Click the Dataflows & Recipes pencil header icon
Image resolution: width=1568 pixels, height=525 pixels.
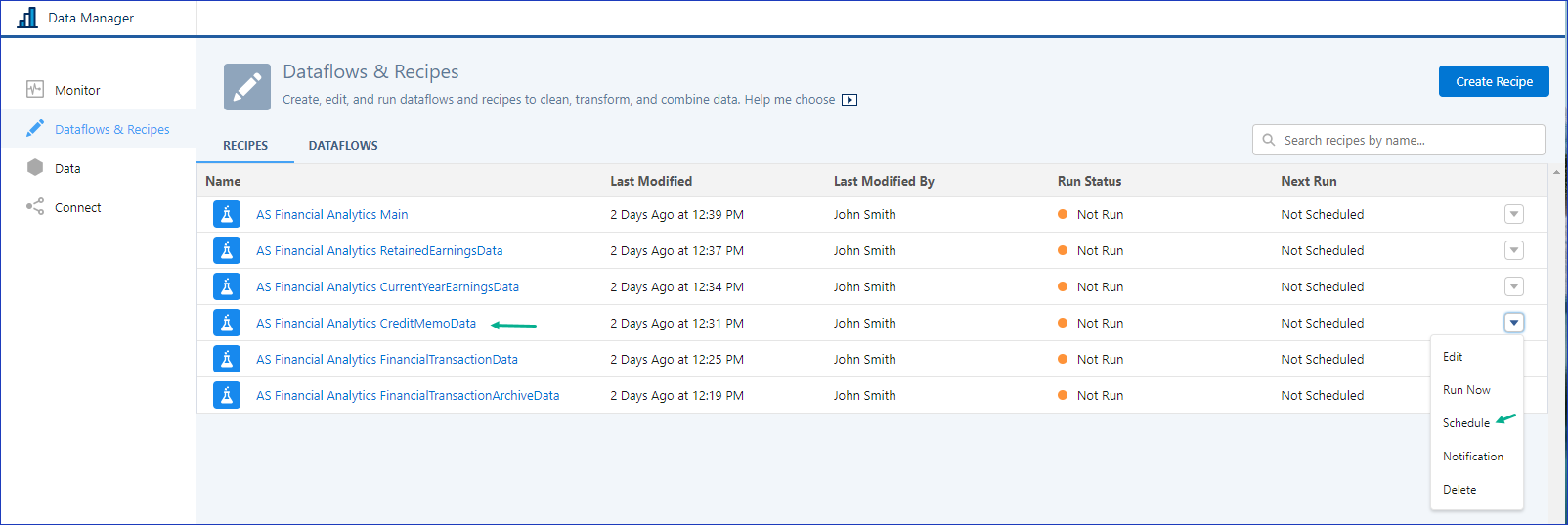click(x=247, y=87)
